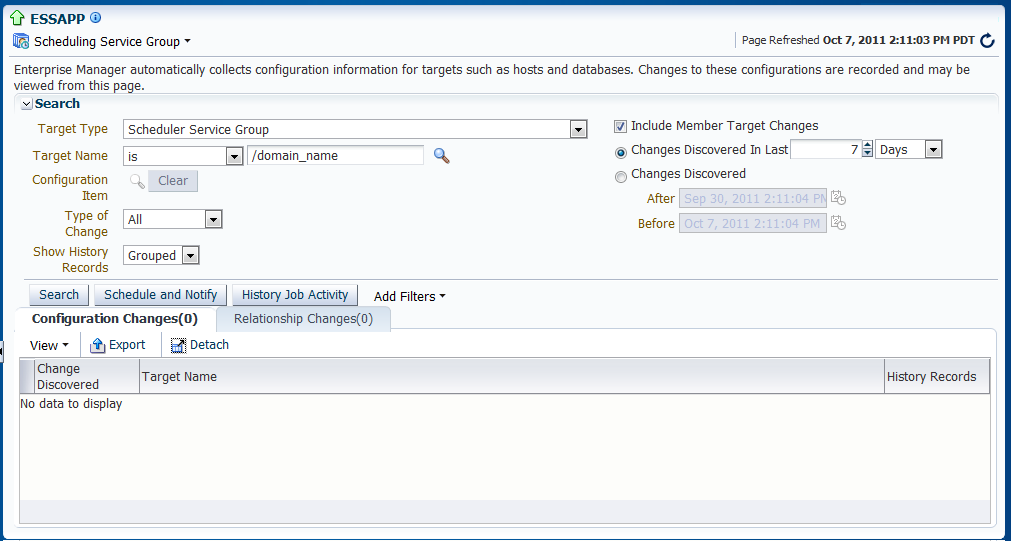Click the After date input field
The image size is (1011, 541).
click(x=752, y=199)
